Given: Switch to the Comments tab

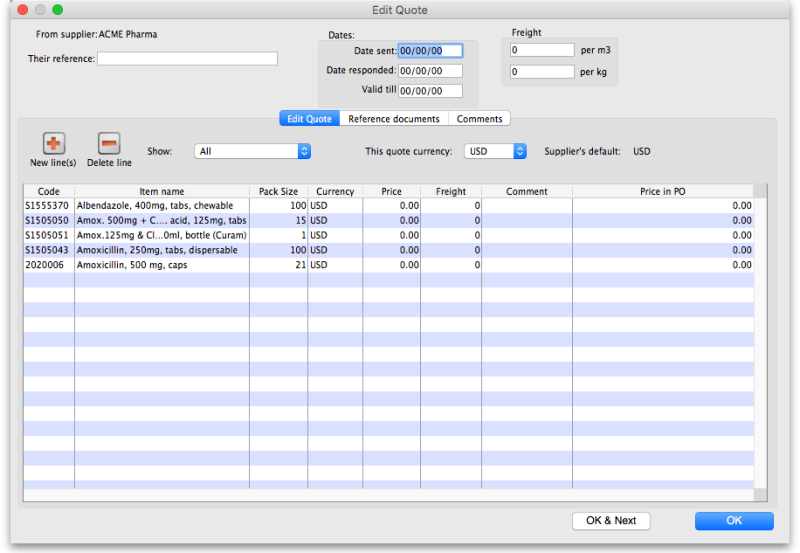Looking at the screenshot, I should [479, 119].
